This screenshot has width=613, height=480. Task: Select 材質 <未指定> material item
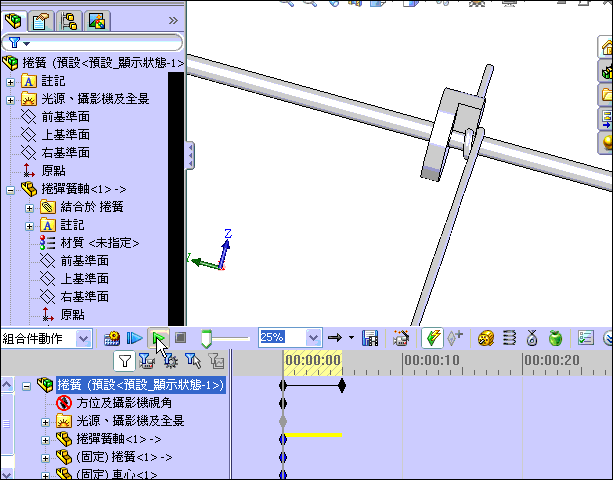100,243
